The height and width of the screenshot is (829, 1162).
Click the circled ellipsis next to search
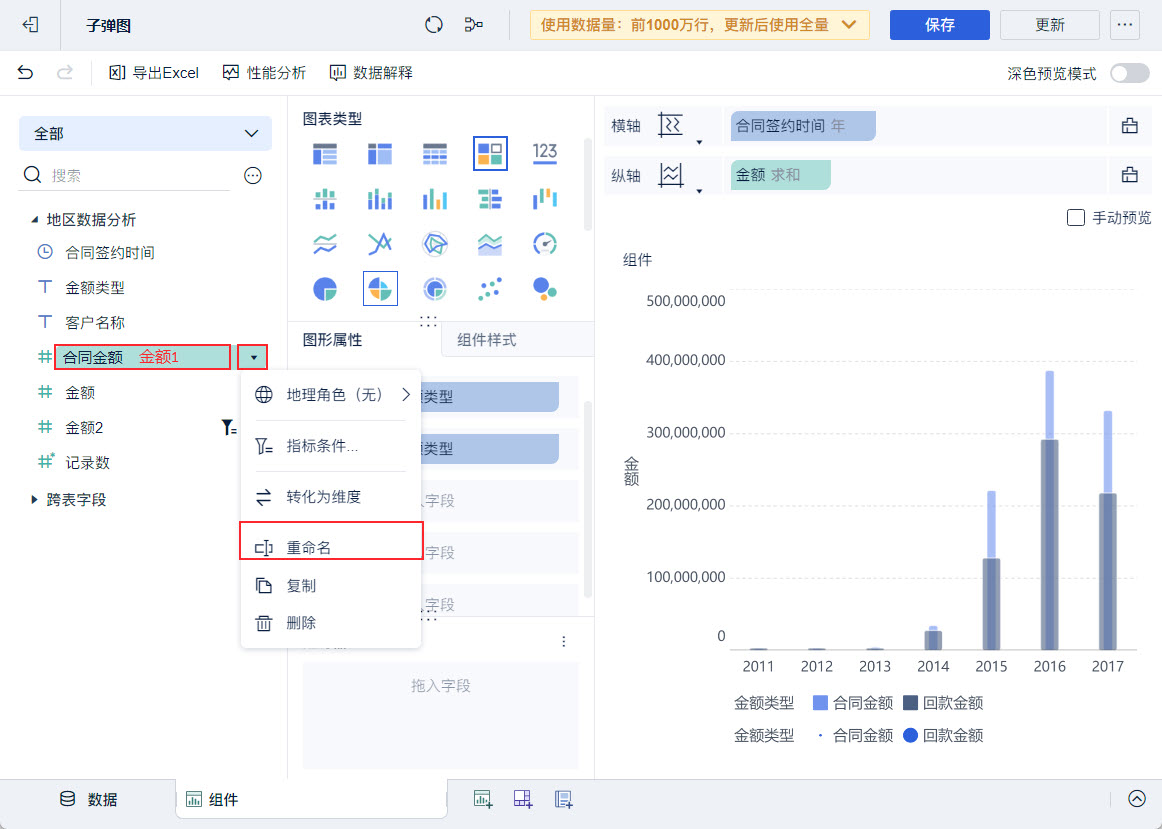(x=253, y=176)
